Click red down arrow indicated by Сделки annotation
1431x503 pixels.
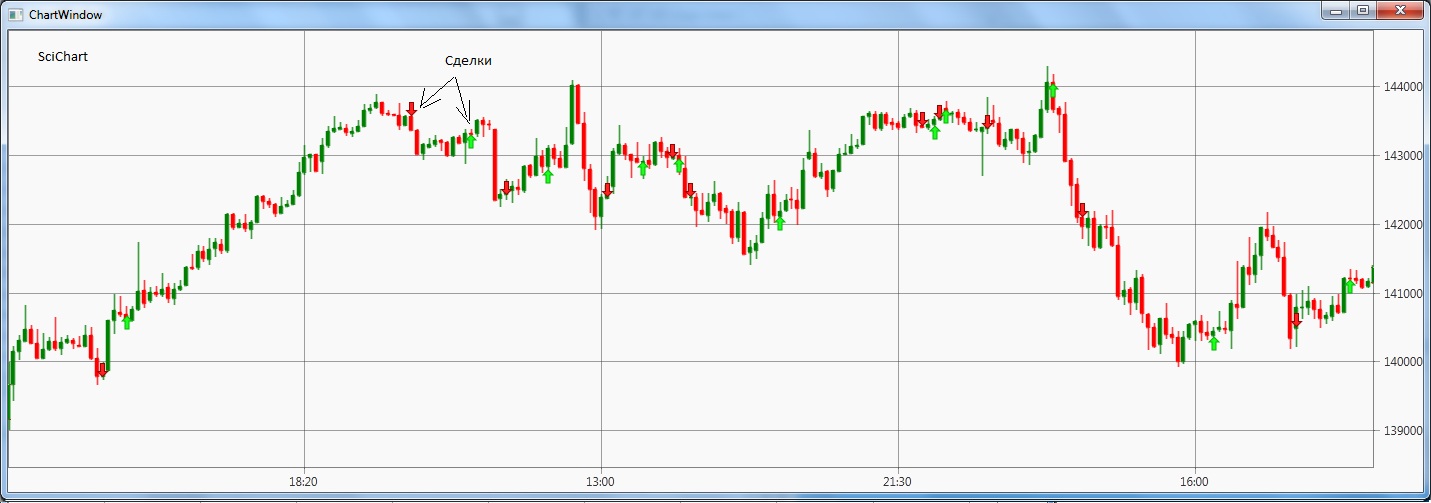(x=411, y=109)
